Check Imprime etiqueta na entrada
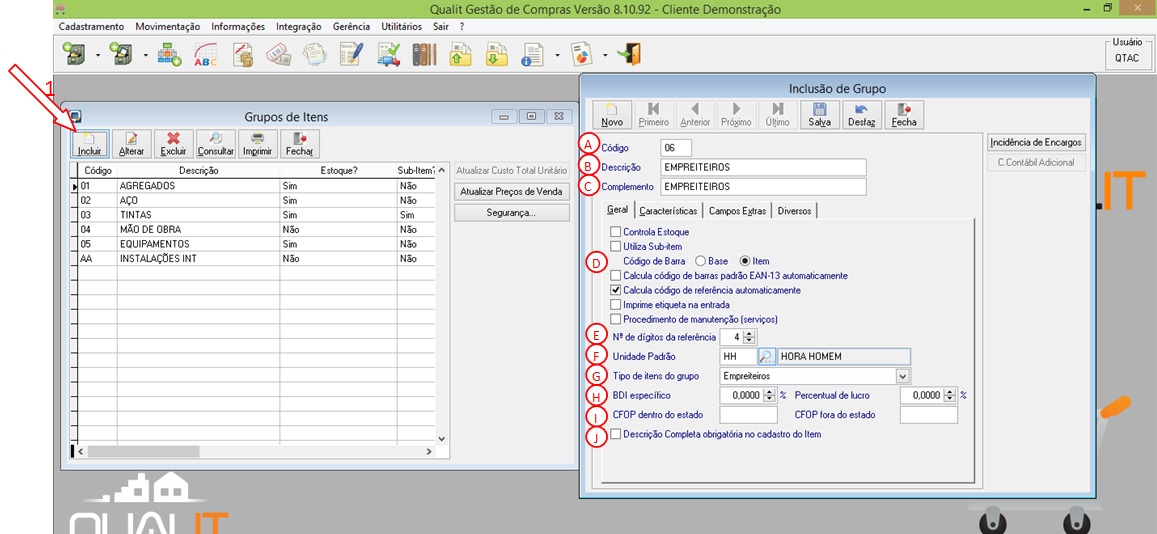 pos(615,304)
